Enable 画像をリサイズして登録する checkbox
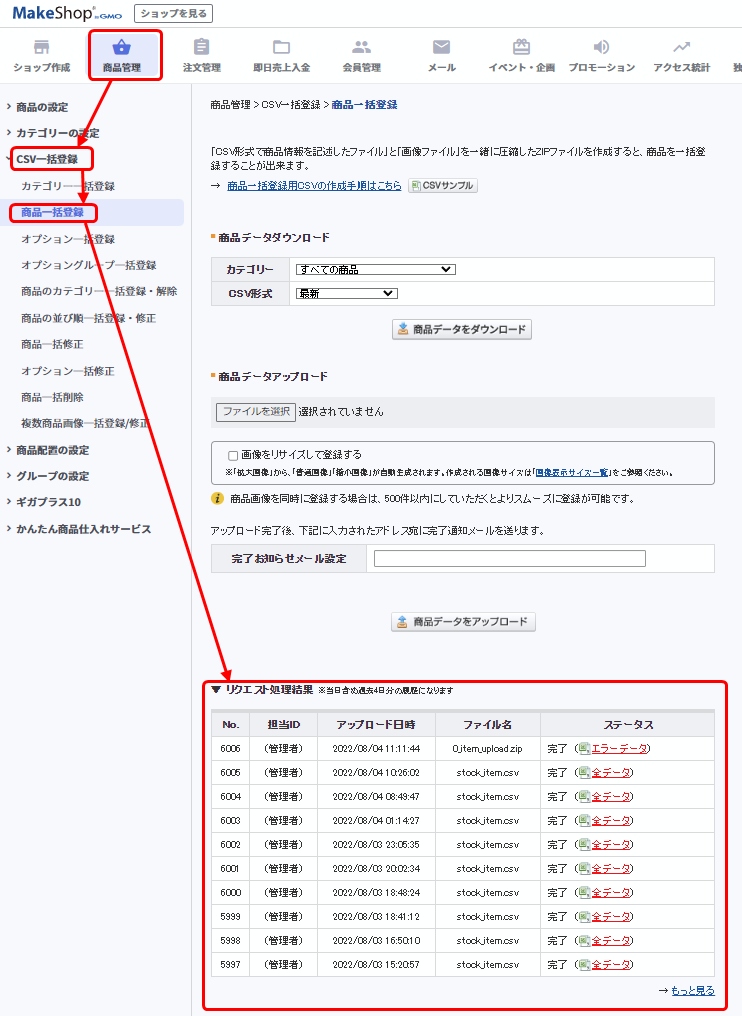This screenshot has width=742, height=1016. click(x=233, y=455)
